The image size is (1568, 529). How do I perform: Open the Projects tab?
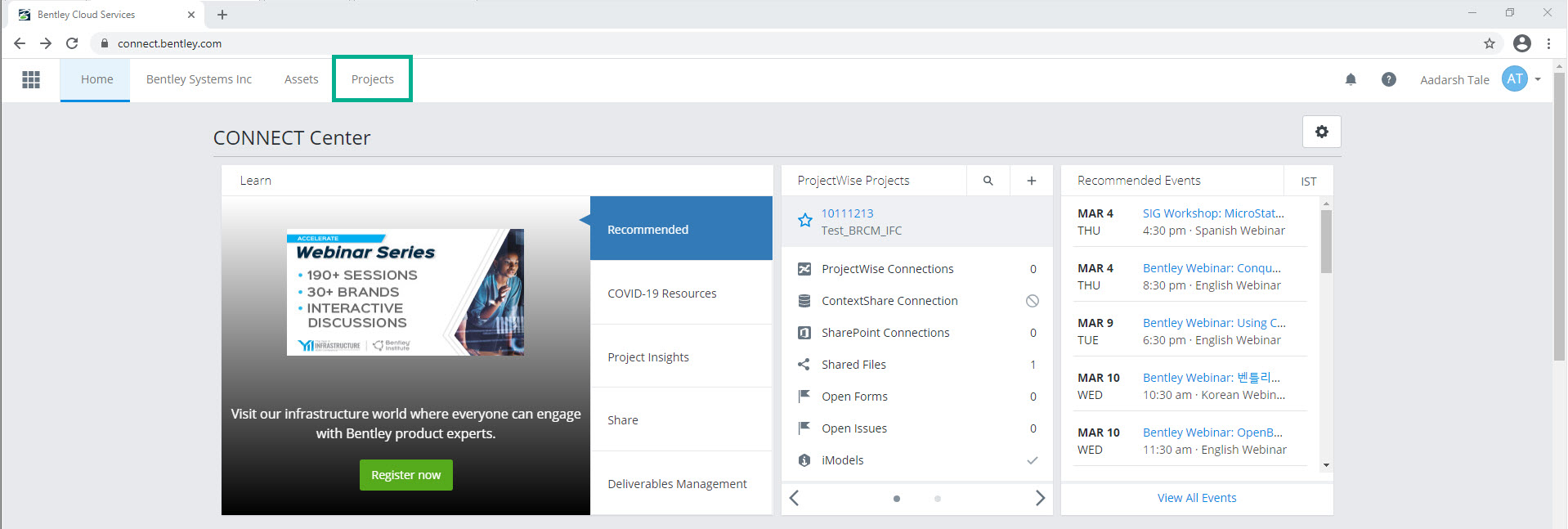pyautogui.click(x=372, y=79)
